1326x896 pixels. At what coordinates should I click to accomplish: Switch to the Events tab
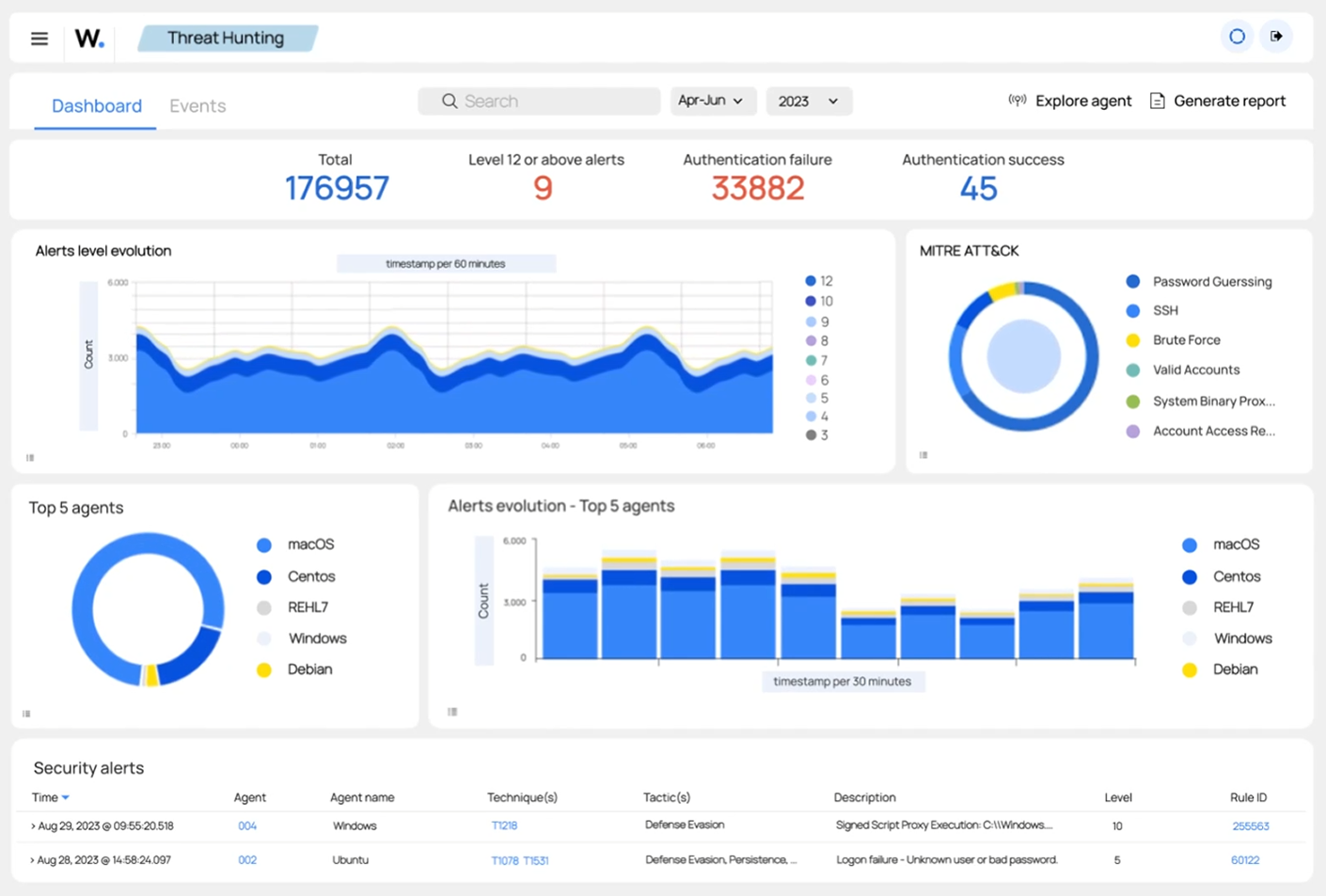(x=197, y=105)
